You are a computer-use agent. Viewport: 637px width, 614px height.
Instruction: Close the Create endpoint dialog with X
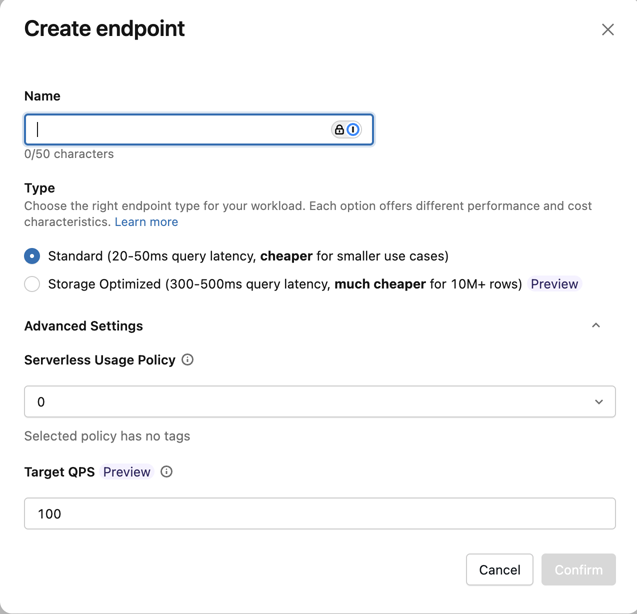(x=607, y=29)
